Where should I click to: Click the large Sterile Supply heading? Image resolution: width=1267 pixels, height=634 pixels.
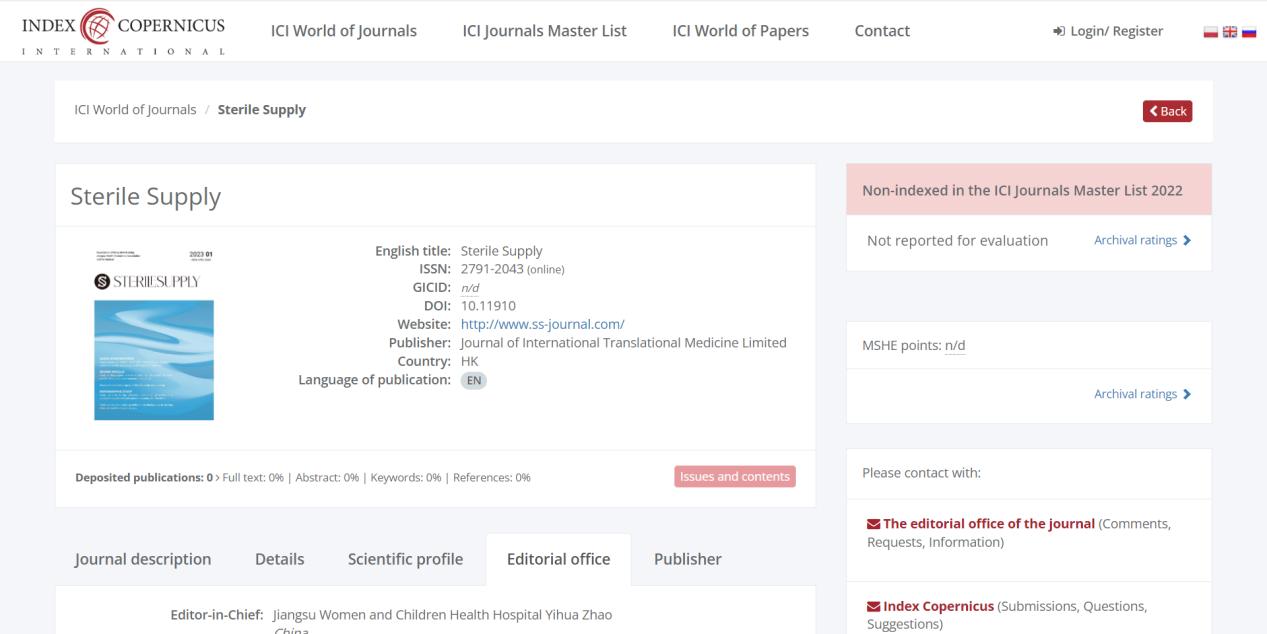(145, 198)
